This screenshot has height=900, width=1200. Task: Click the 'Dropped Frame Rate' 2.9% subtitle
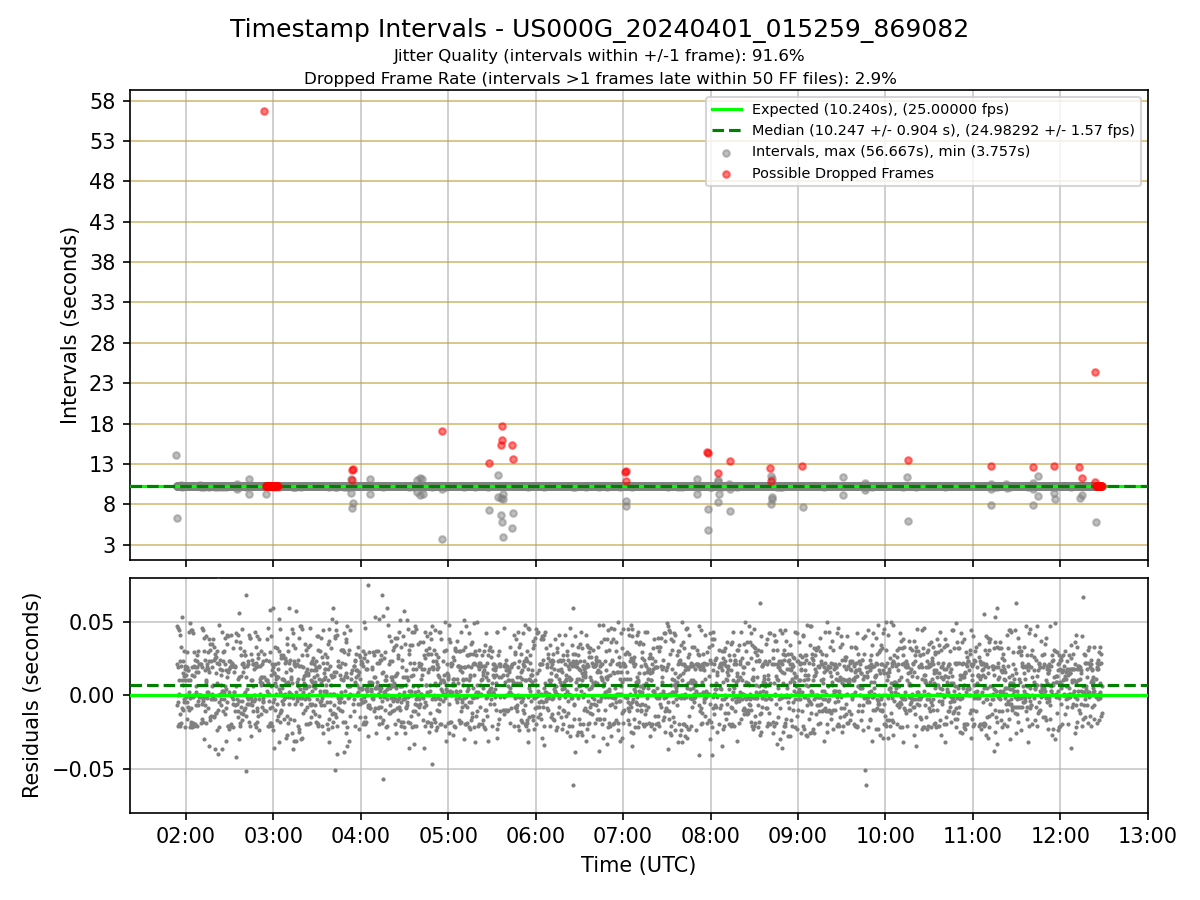click(599, 78)
